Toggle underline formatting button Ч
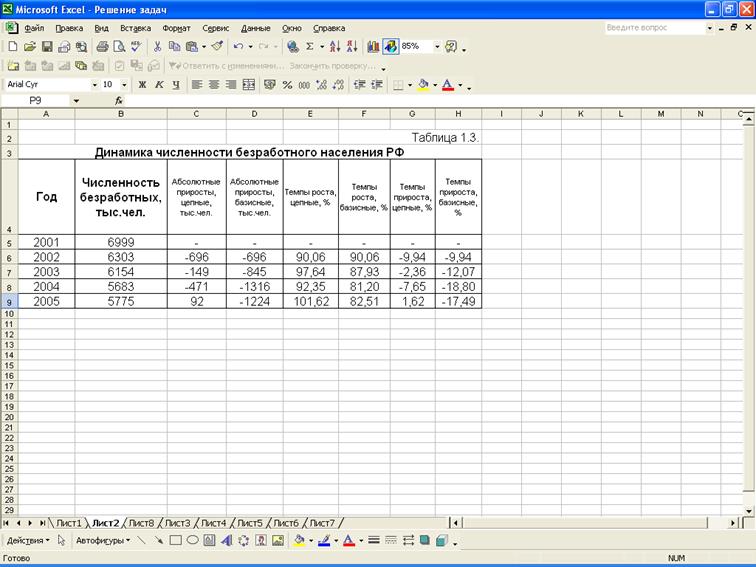This screenshot has width=756, height=567. tap(175, 85)
